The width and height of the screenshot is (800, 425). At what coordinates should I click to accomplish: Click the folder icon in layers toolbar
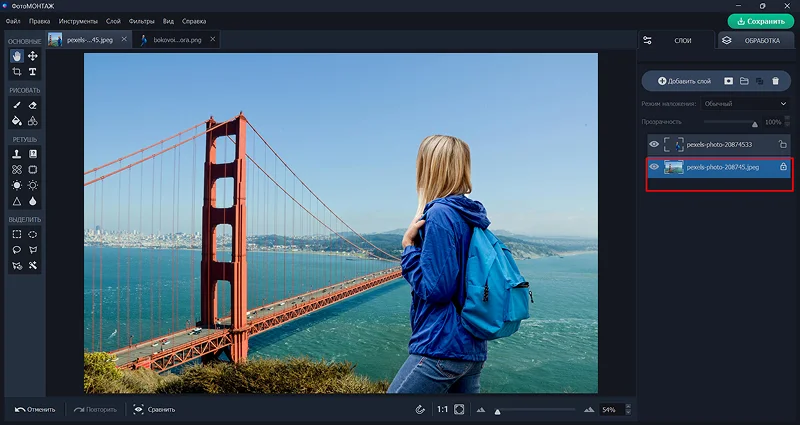744,81
